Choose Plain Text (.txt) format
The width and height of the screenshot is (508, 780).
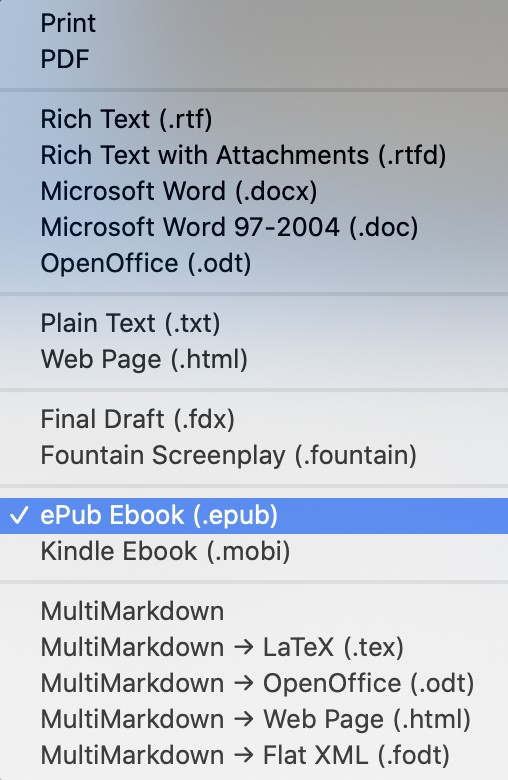(254, 323)
